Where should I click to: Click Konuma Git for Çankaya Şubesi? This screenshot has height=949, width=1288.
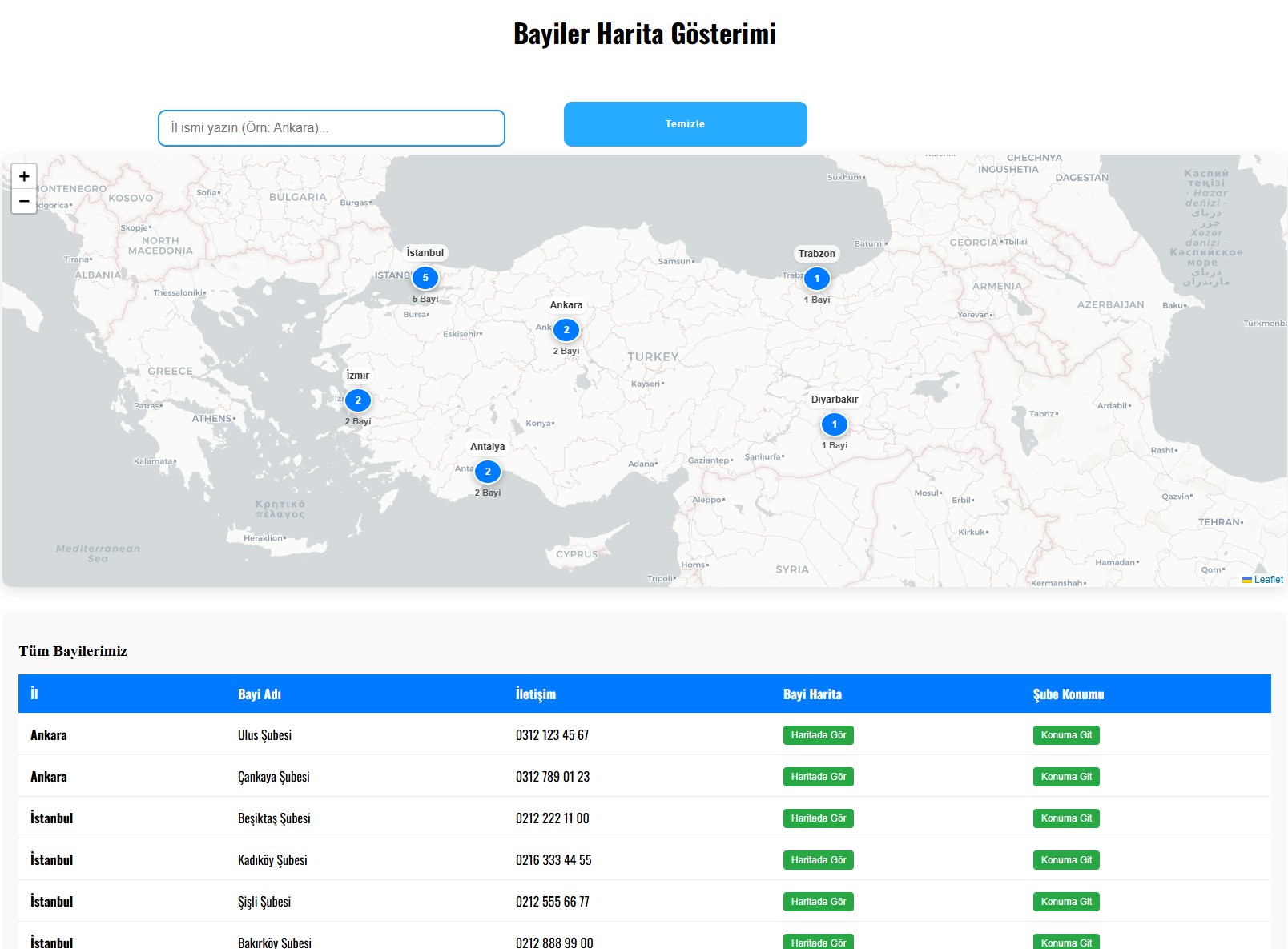click(1066, 776)
